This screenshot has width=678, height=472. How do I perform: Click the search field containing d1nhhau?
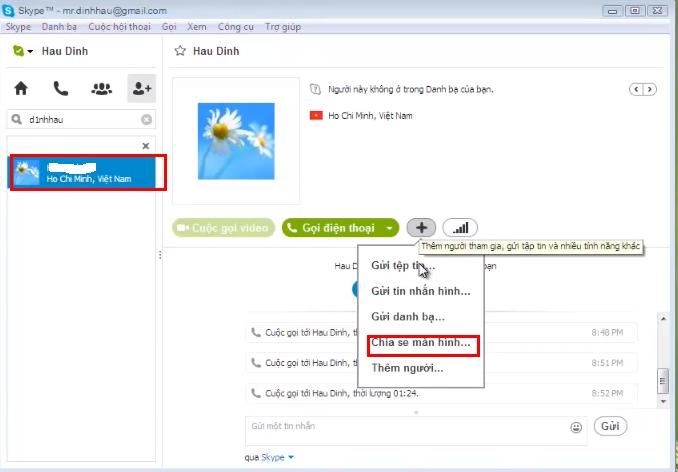pyautogui.click(x=81, y=119)
